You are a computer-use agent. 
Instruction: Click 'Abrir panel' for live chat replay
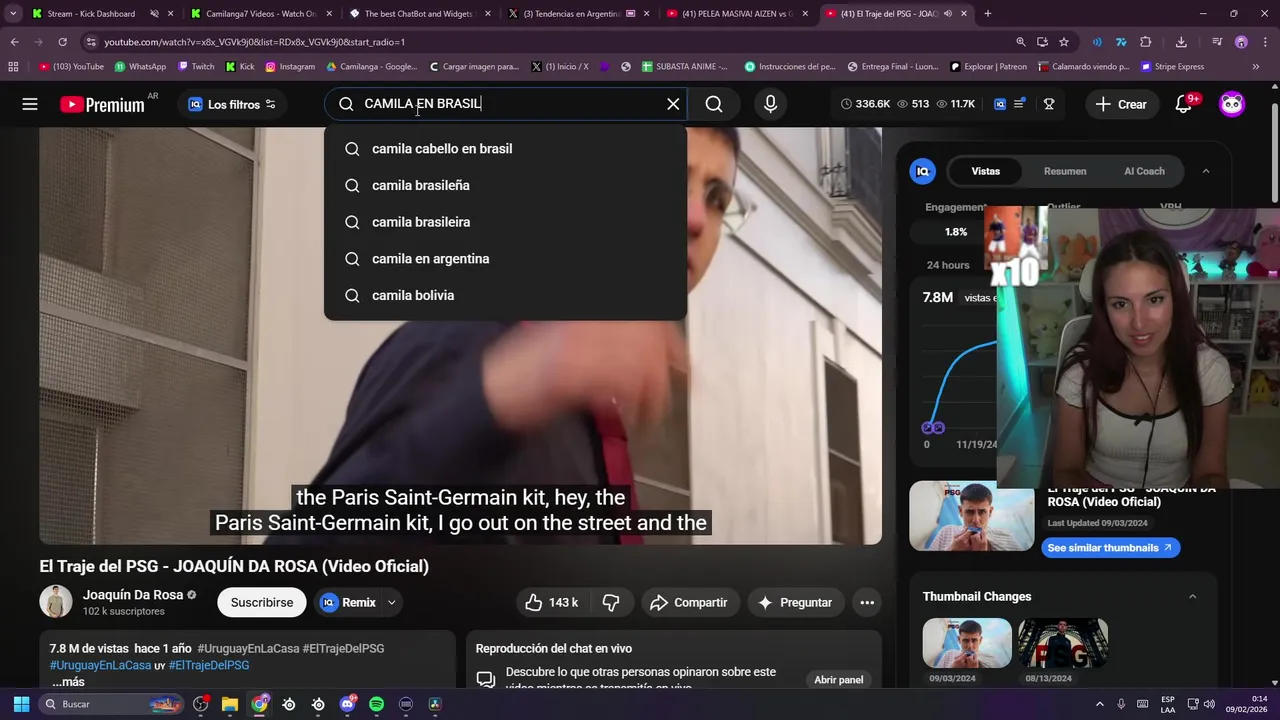pyautogui.click(x=838, y=680)
